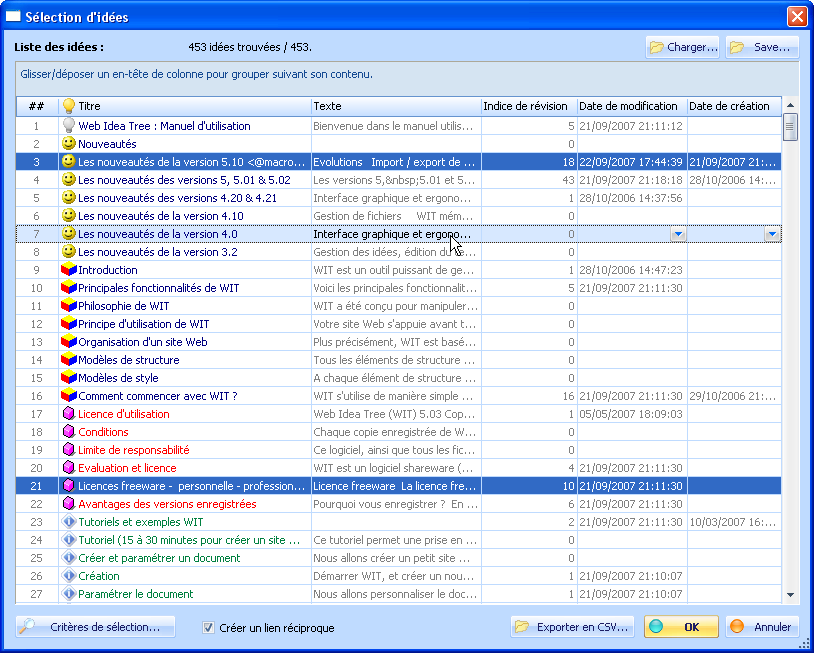Screen dimensions: 814x653
Task: Click the vertical scrollbar down arrow
Action: click(x=790, y=594)
